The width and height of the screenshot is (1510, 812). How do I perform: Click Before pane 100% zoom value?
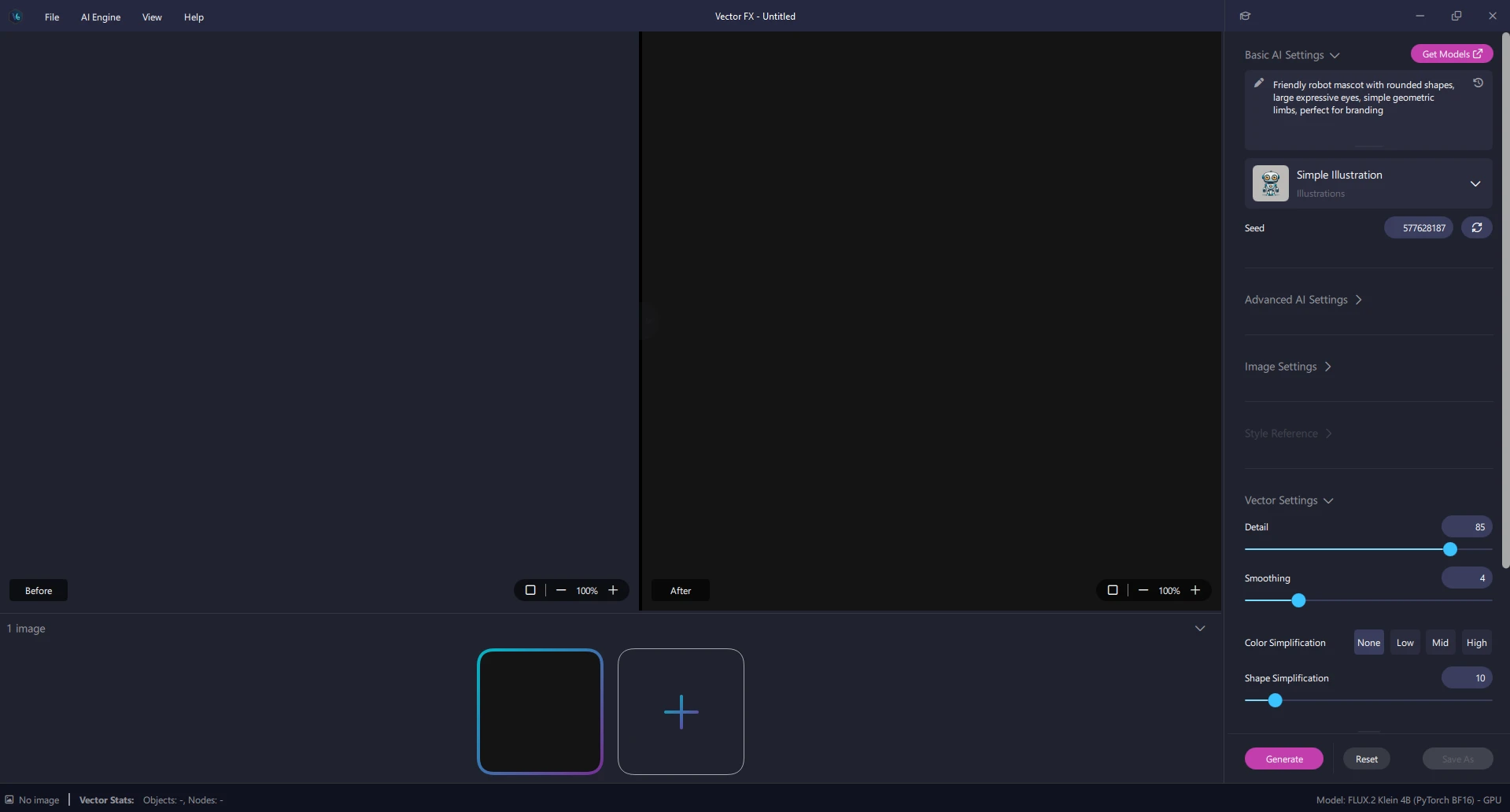[587, 590]
